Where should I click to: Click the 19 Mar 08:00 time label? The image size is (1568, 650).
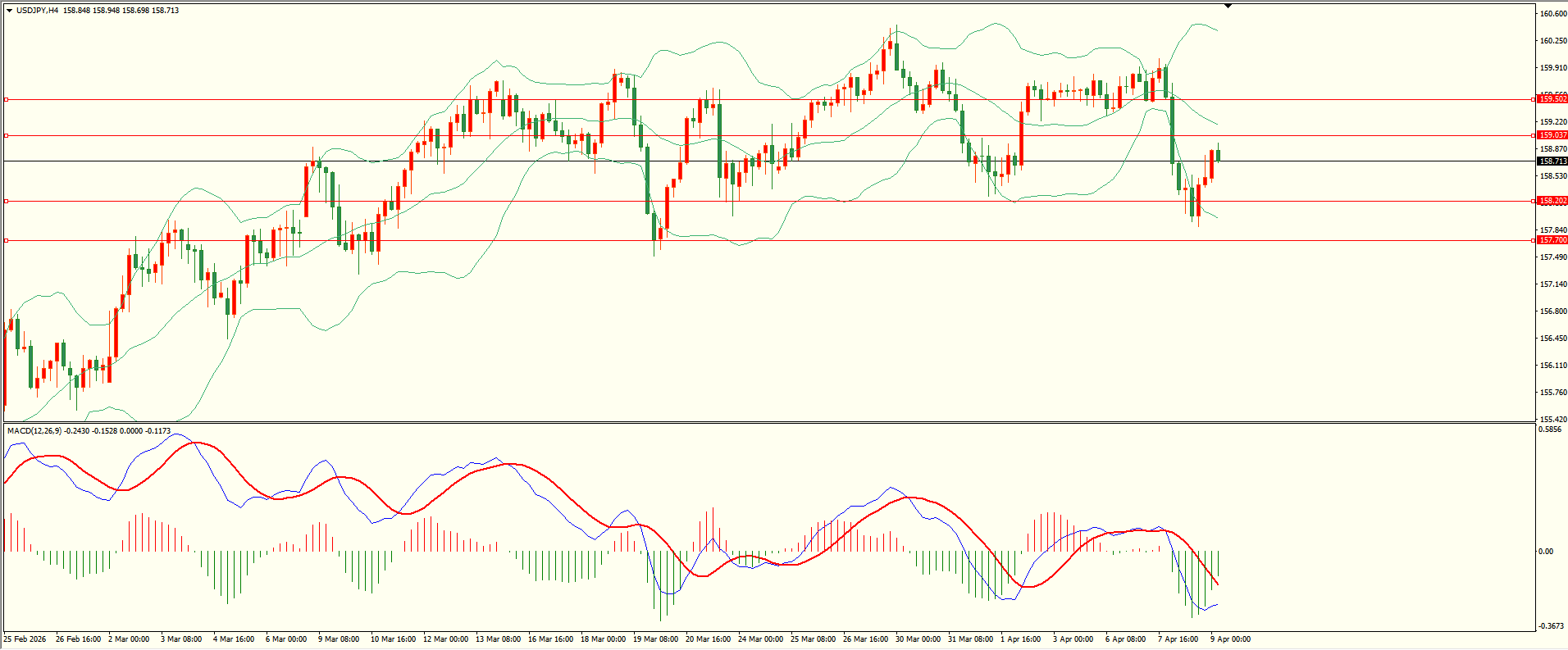coord(655,639)
